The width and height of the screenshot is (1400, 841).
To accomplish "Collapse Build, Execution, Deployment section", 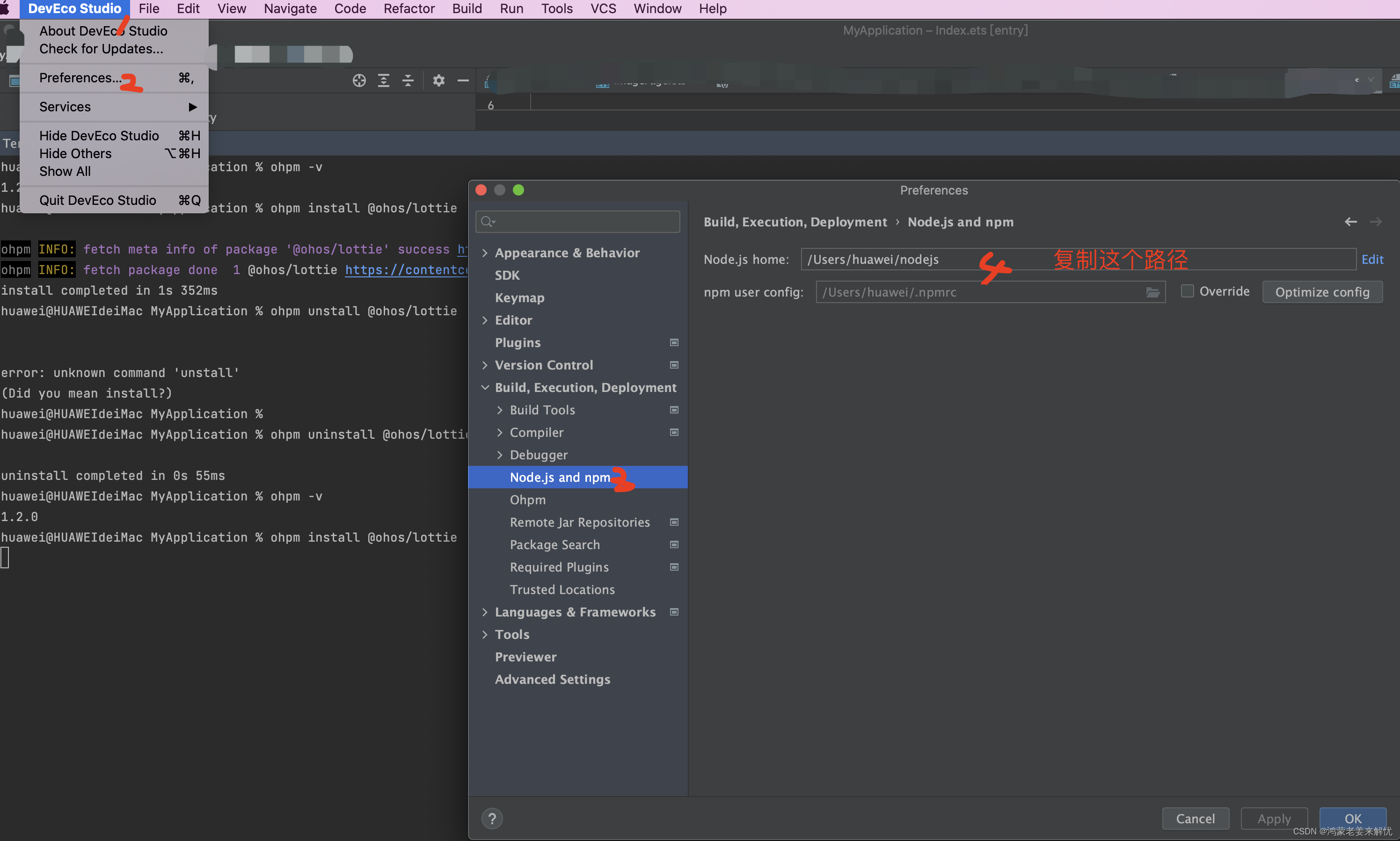I will (x=485, y=388).
